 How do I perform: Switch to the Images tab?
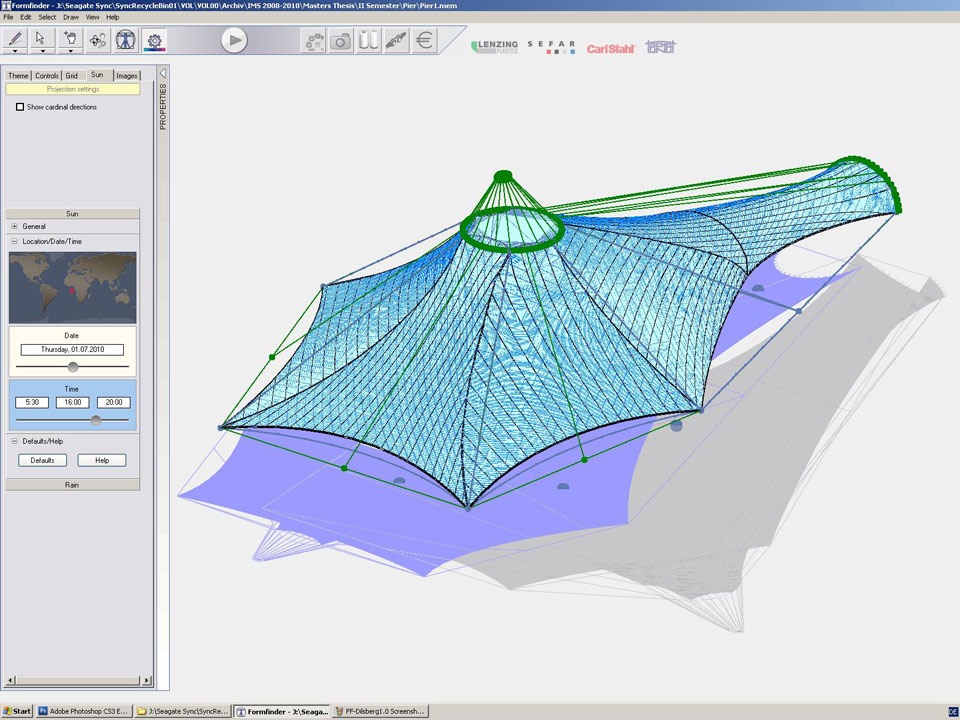(126, 76)
